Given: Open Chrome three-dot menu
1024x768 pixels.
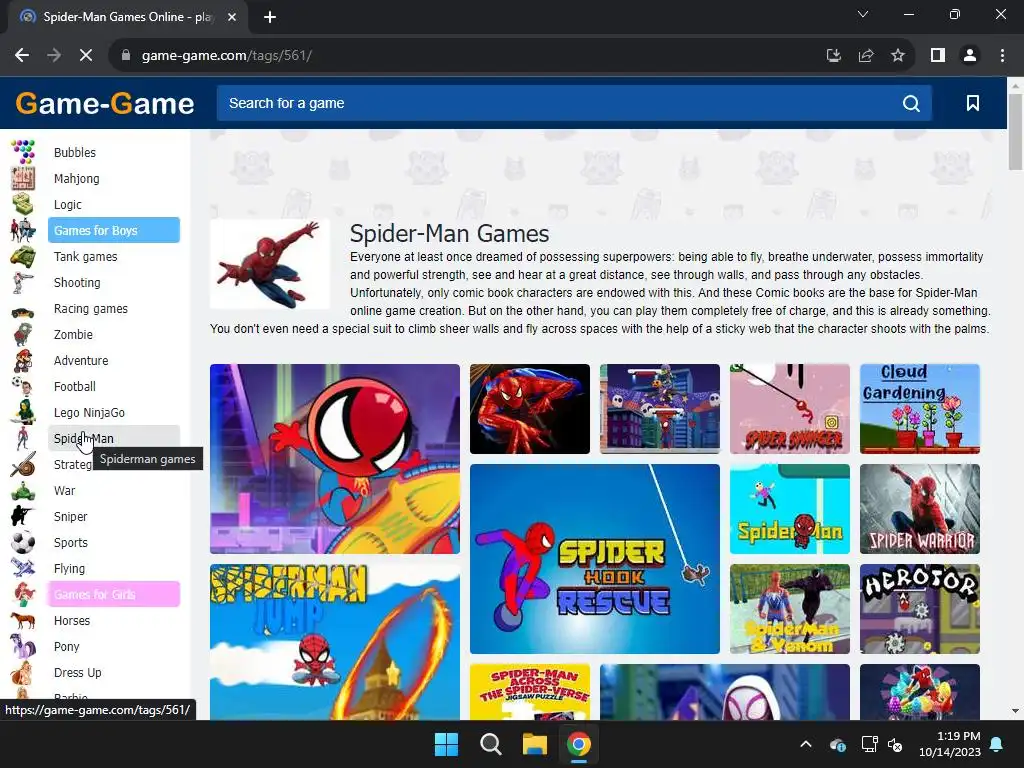Looking at the screenshot, I should pos(1002,56).
